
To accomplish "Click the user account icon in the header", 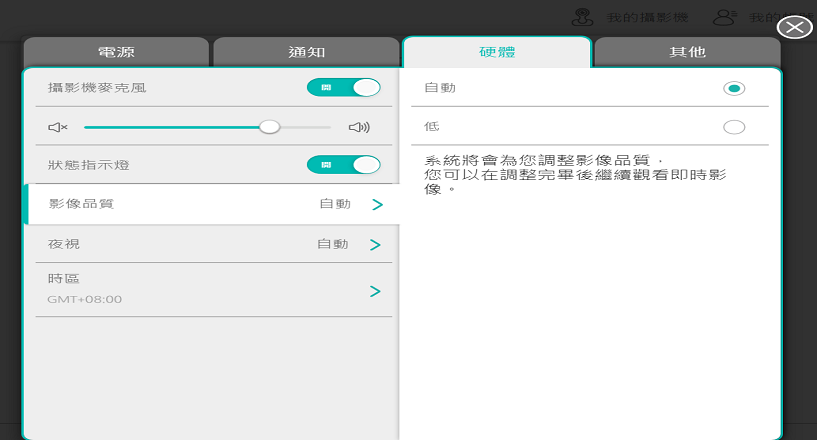I will pos(724,17).
